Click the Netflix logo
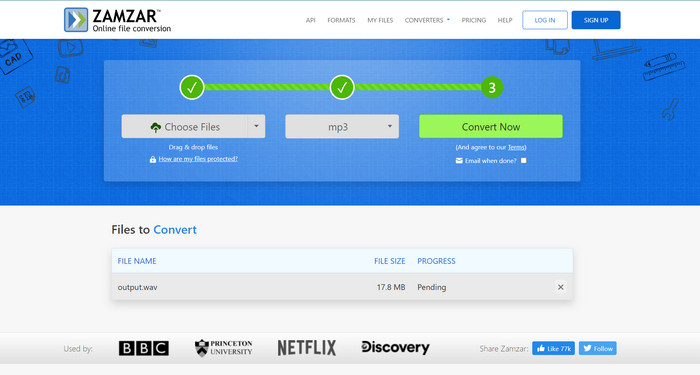Viewport: 700px width, 375px height. click(x=307, y=348)
